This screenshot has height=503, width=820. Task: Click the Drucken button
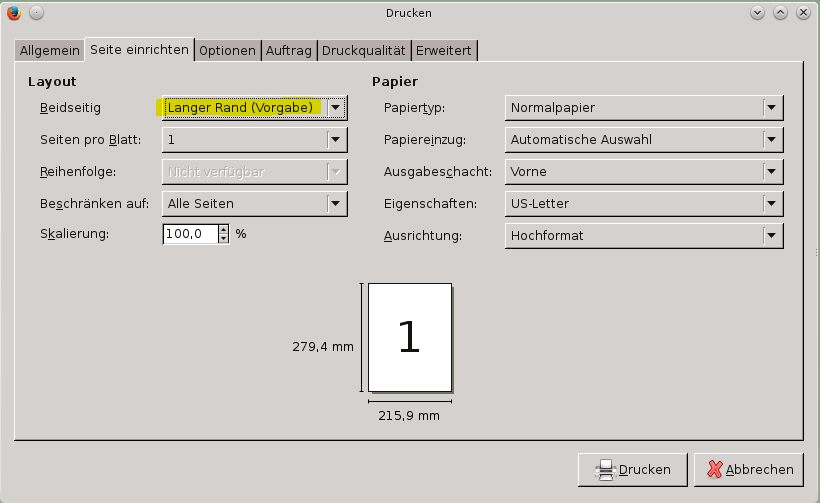633,470
